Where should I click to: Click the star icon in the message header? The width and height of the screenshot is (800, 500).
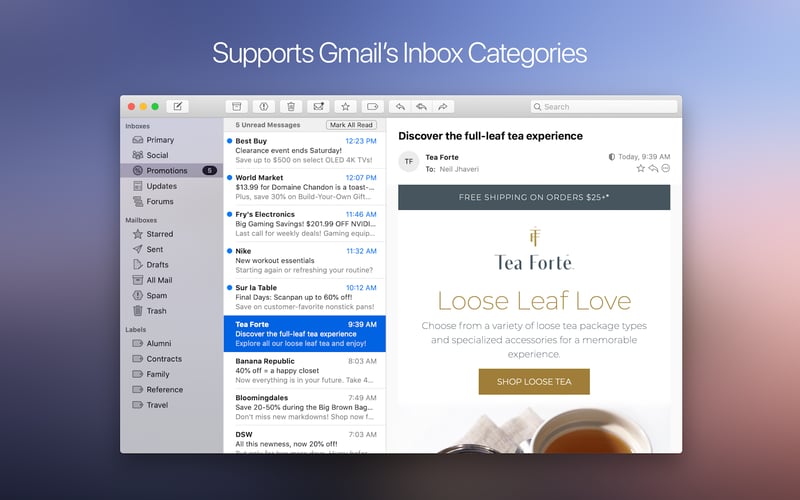(640, 168)
